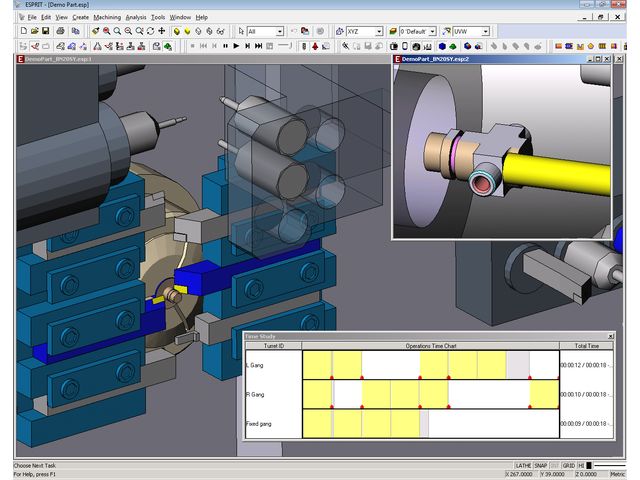Screen dimensions: 640x480
Task: Save the file using the floppy disk icon
Action: pos(47,32)
